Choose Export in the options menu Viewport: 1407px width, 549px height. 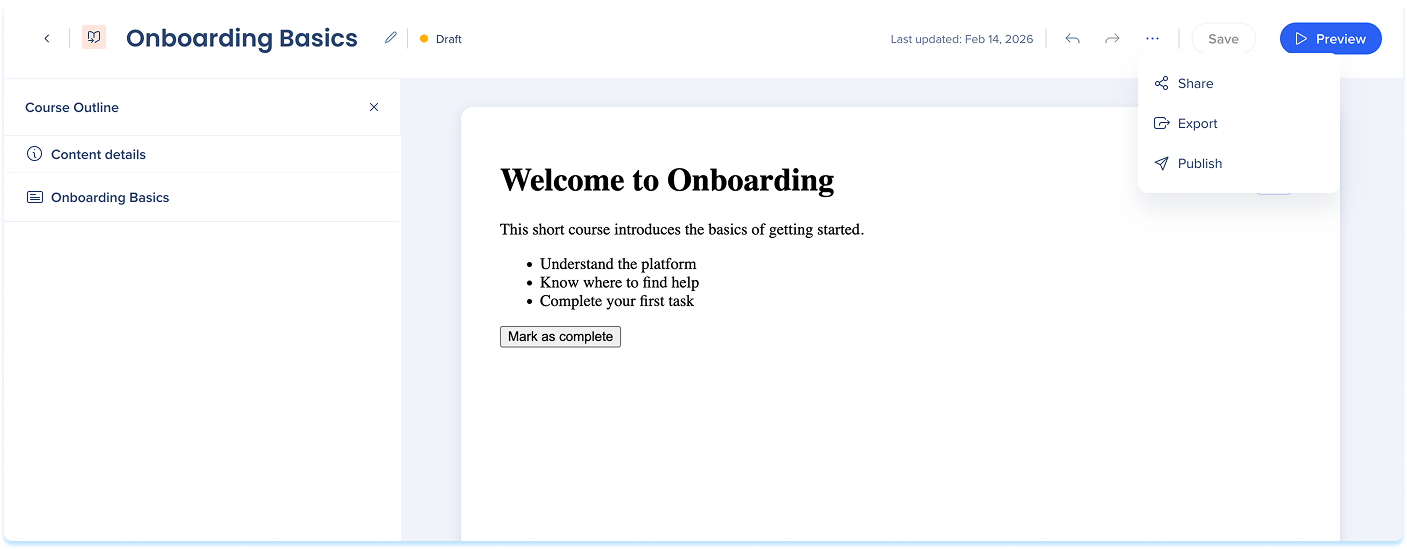click(1196, 124)
